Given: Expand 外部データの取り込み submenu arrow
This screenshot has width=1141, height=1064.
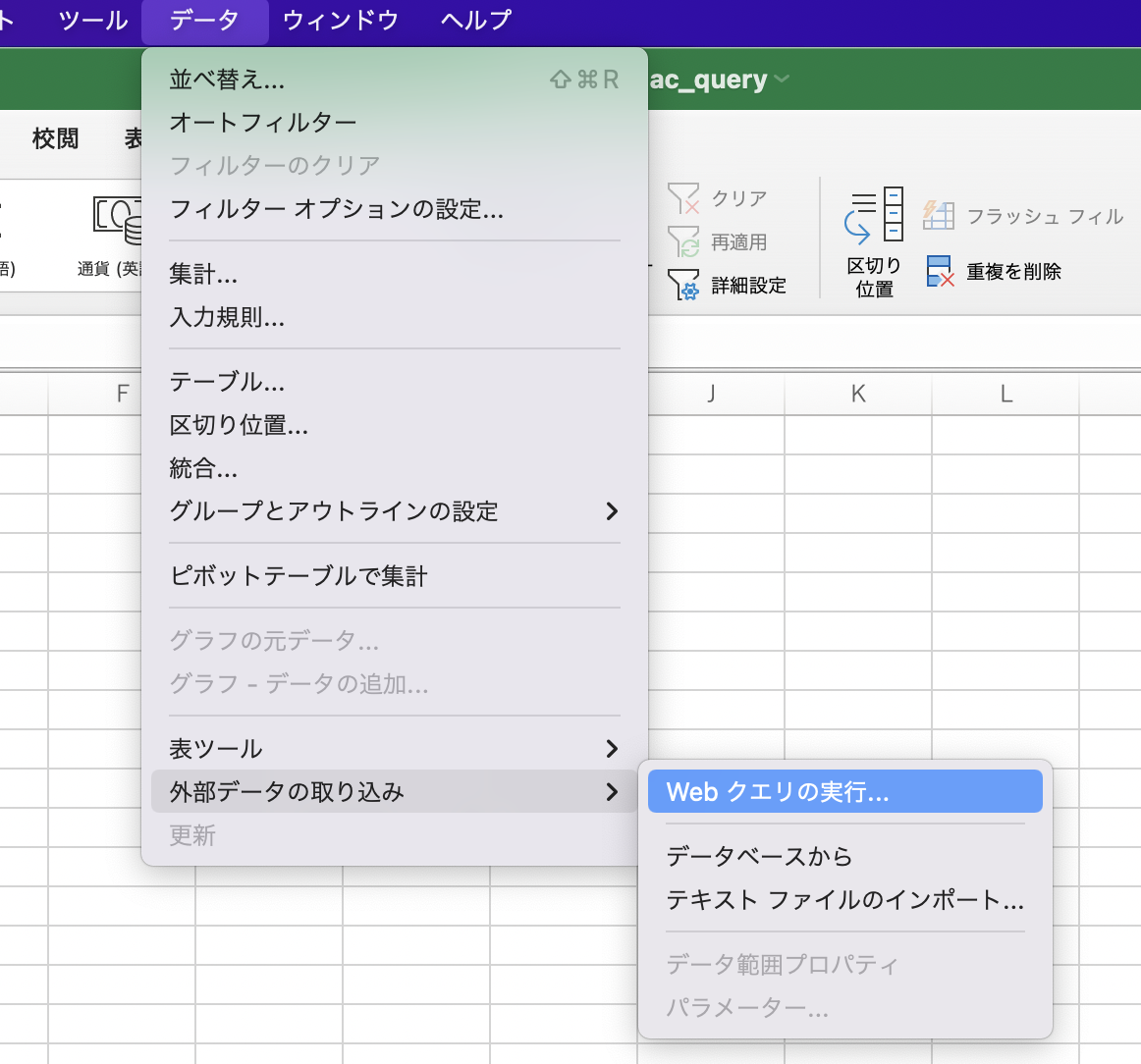Looking at the screenshot, I should tap(612, 792).
